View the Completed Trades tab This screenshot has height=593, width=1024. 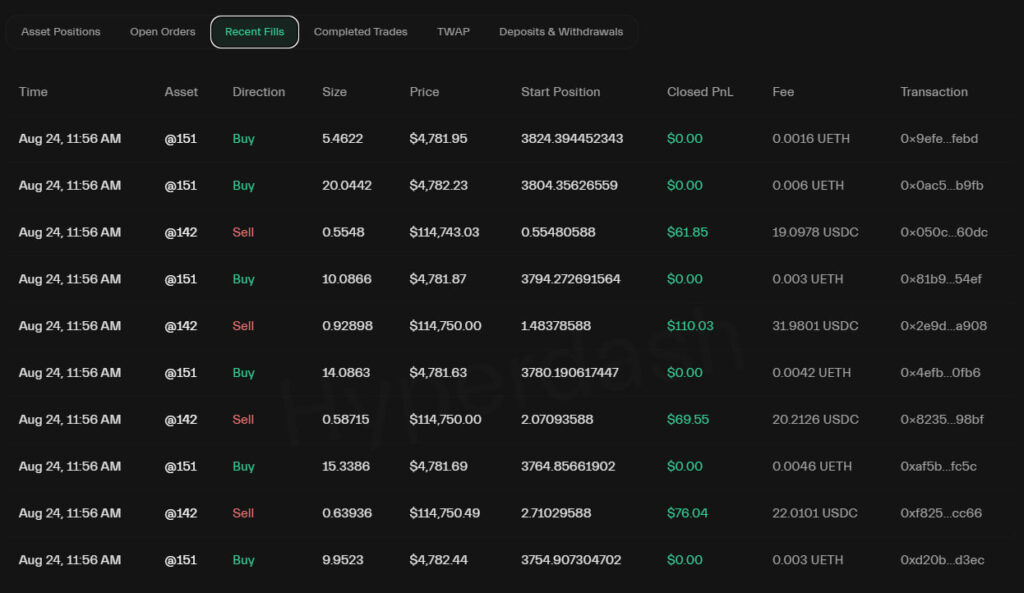coord(360,31)
